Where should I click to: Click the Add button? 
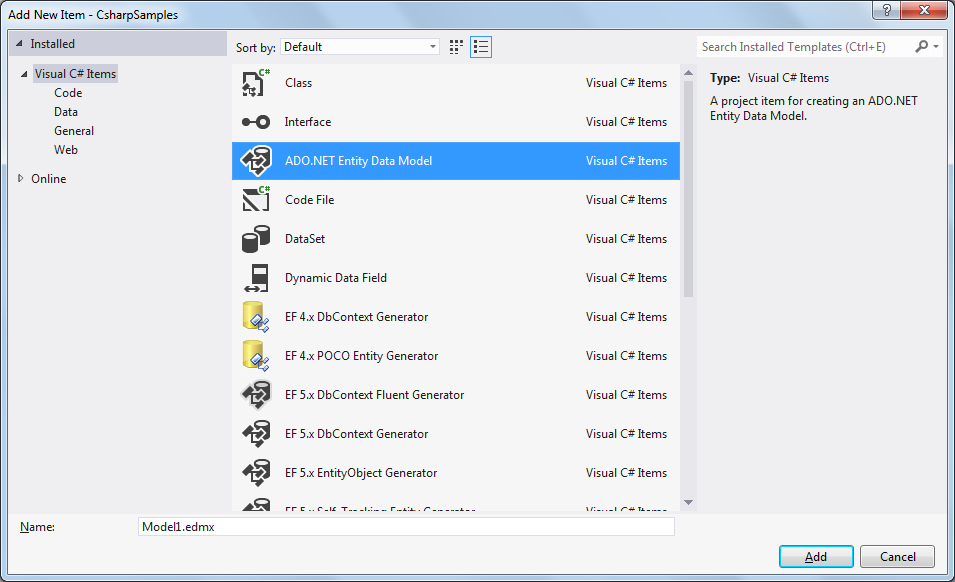tap(816, 556)
